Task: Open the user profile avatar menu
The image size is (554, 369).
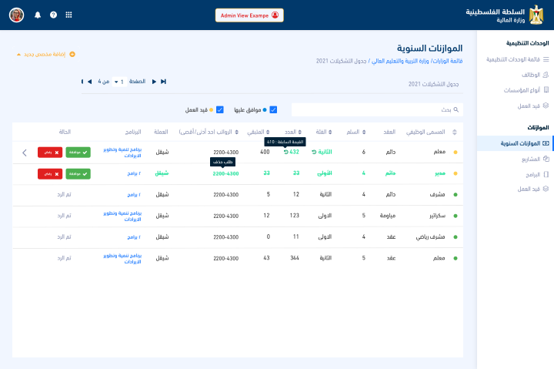Action: [16, 15]
